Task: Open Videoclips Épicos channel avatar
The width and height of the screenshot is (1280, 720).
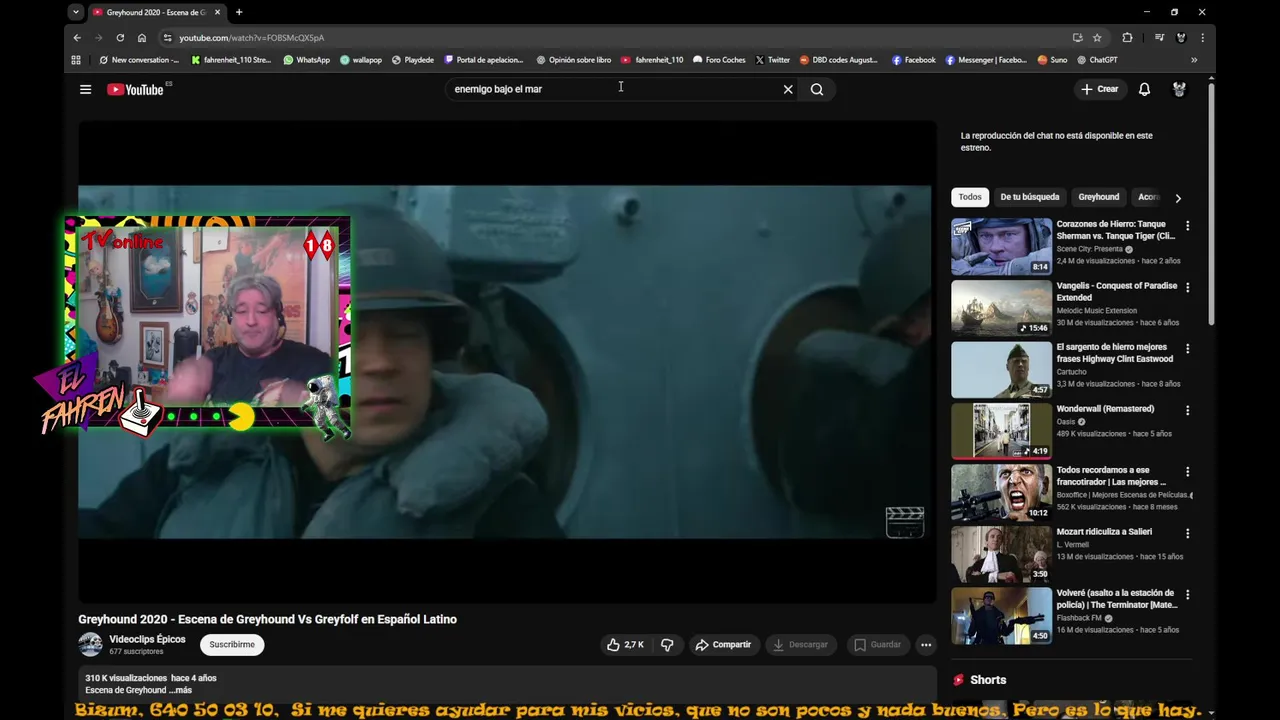Action: (x=90, y=645)
